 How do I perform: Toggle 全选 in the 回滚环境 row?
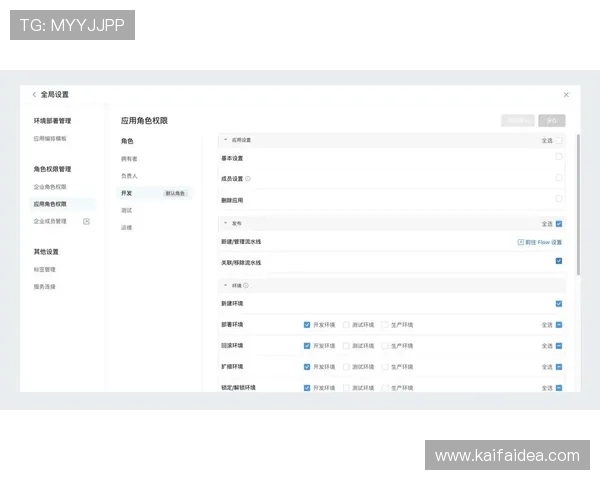(x=559, y=346)
